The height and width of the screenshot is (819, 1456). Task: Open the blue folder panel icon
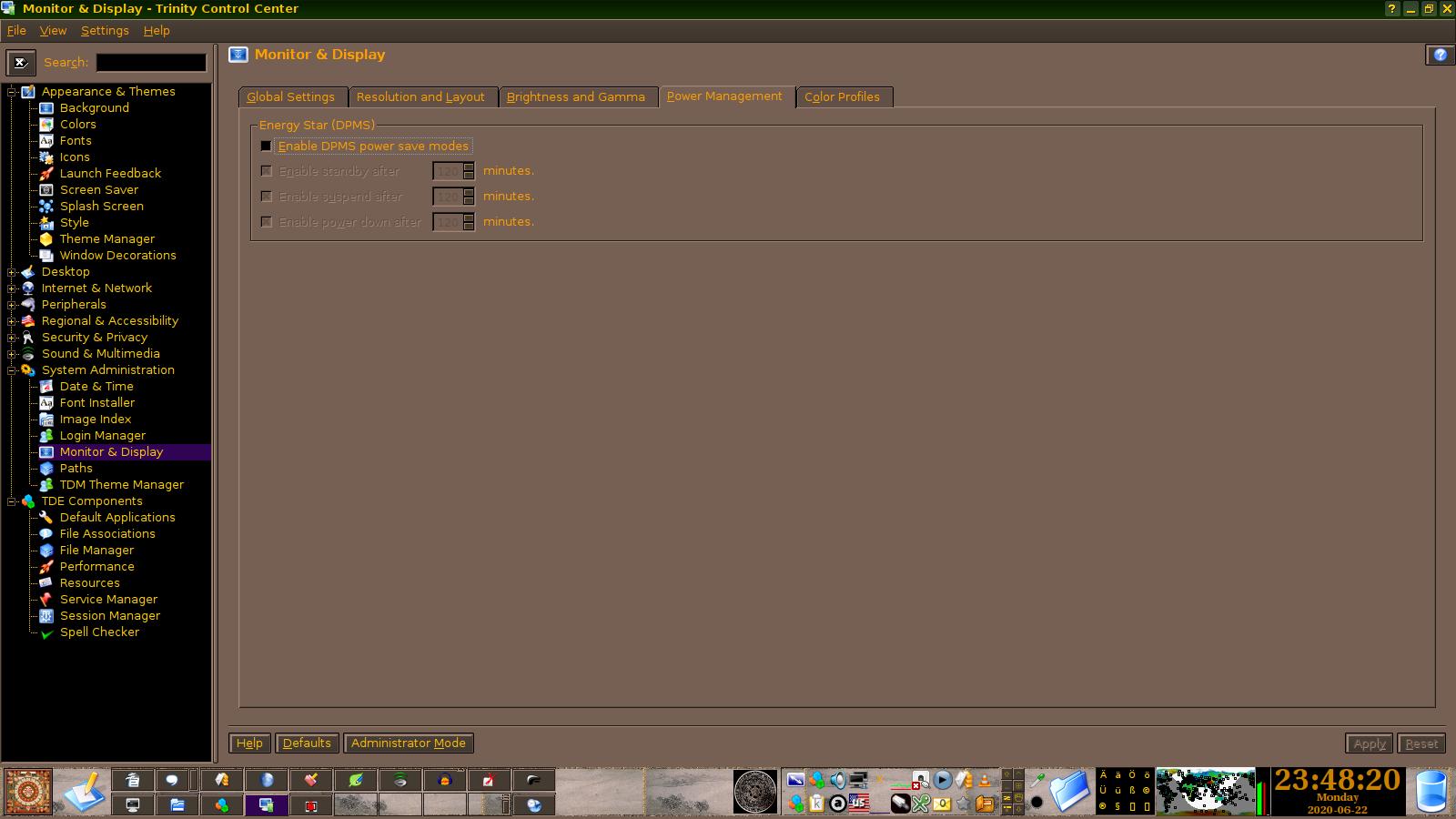pos(1070,790)
